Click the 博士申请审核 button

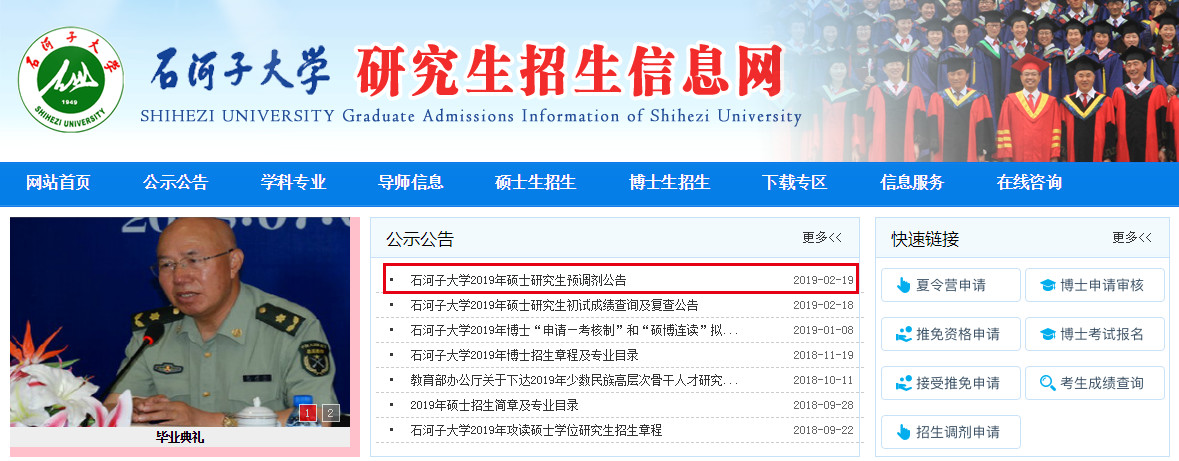[1095, 285]
